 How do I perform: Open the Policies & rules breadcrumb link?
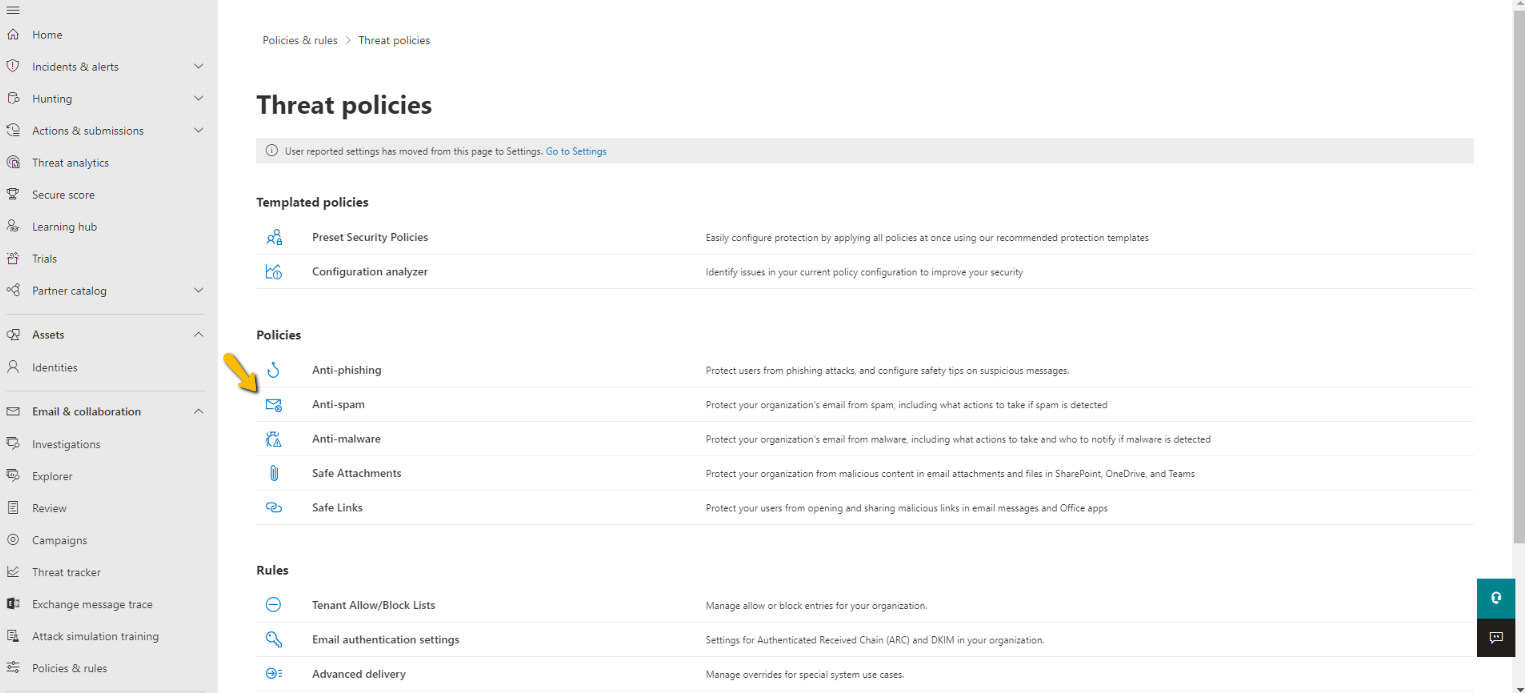coord(299,40)
